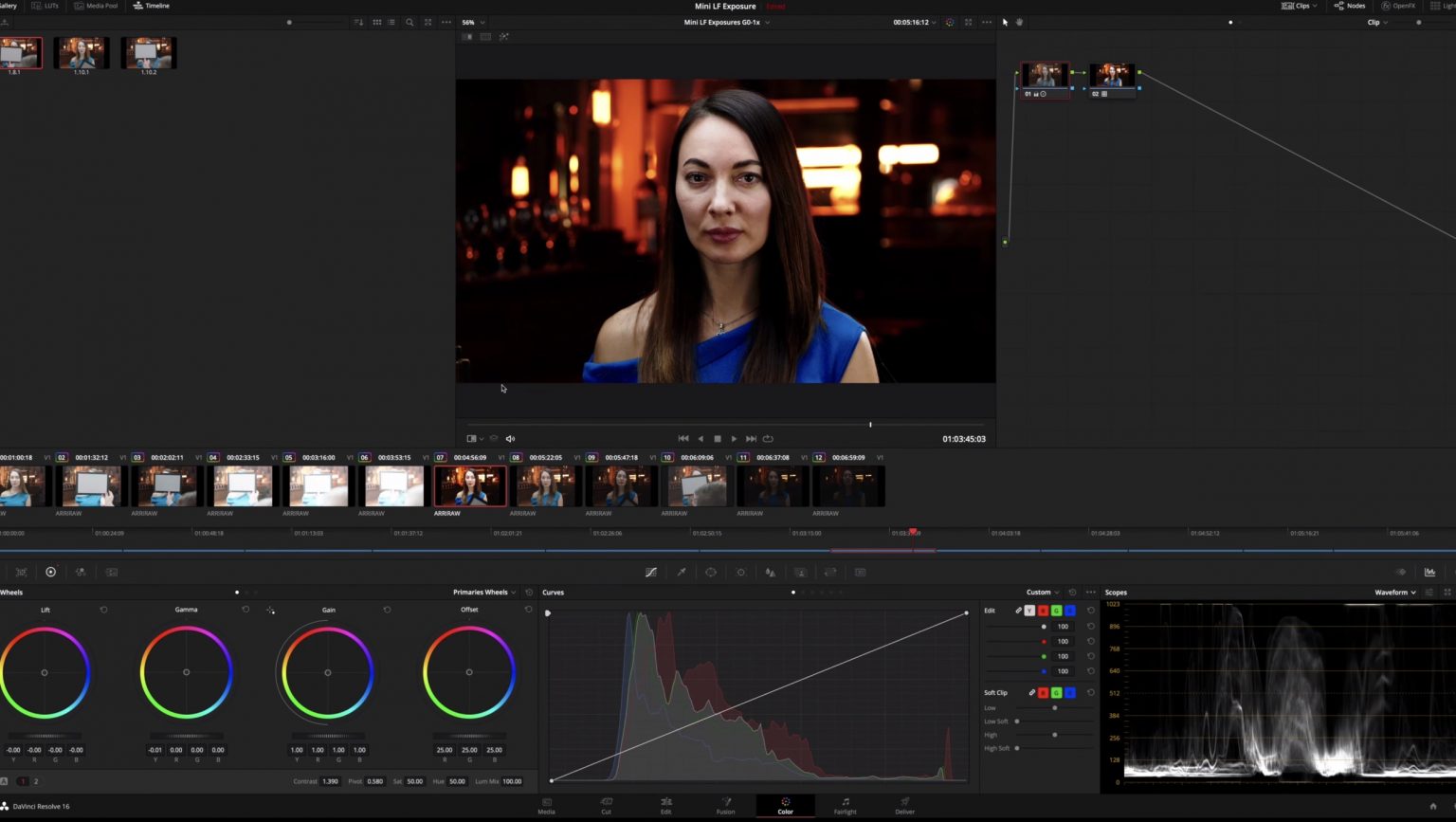This screenshot has width=1456, height=822.
Task: Click the Color Wheels palette icon
Action: point(51,573)
